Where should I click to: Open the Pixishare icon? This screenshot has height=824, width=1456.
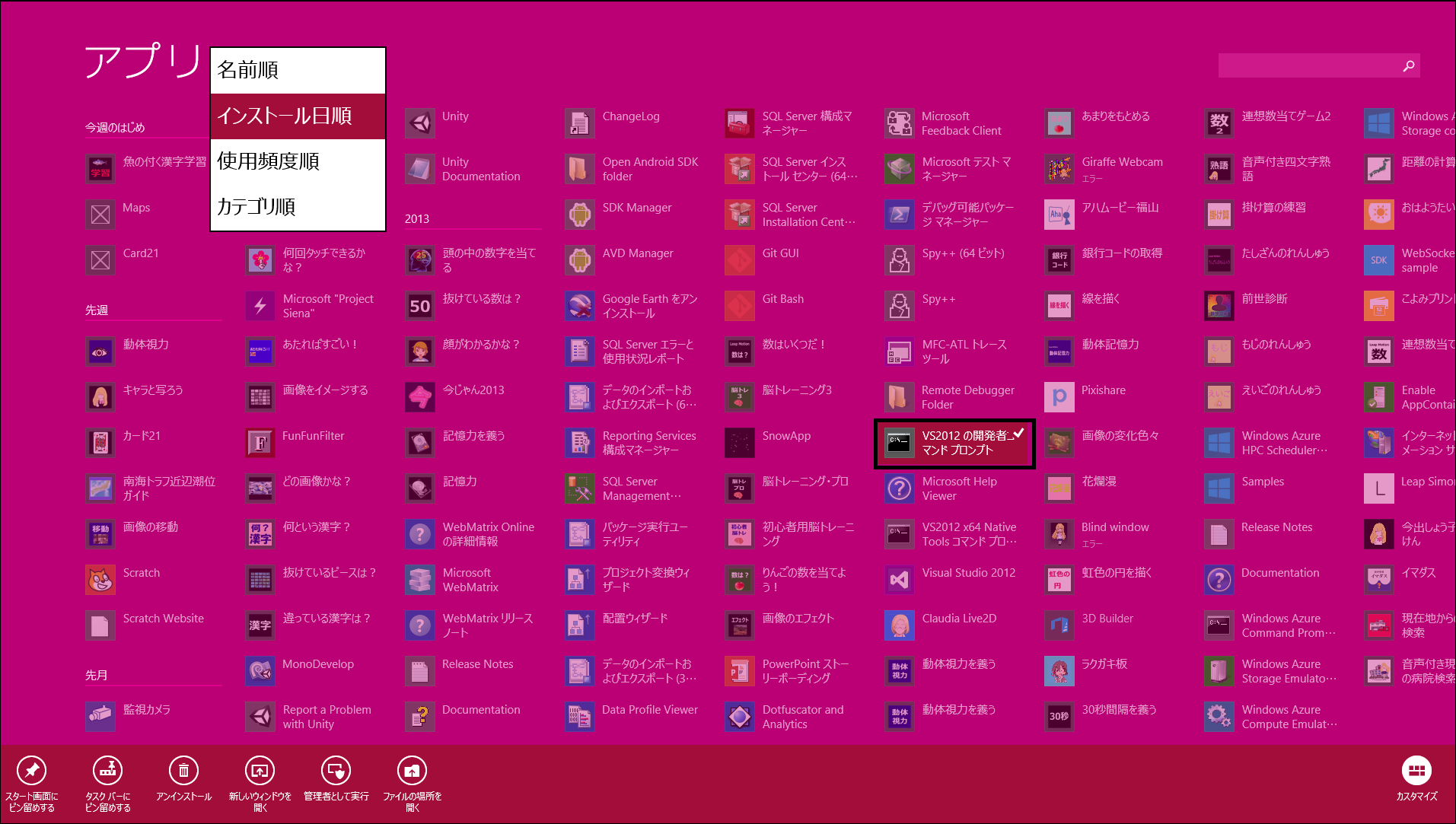(1059, 397)
